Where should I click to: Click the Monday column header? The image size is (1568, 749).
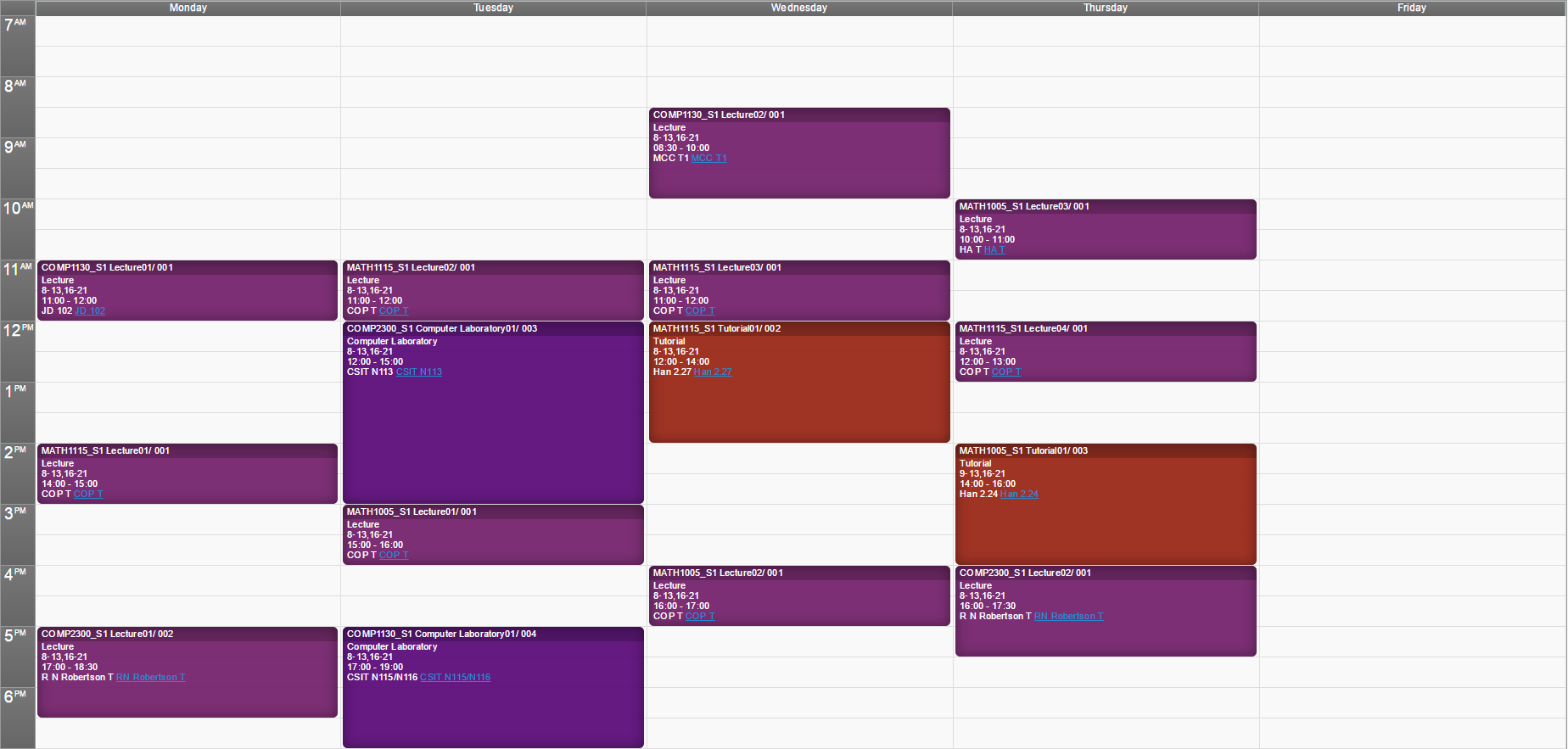188,8
